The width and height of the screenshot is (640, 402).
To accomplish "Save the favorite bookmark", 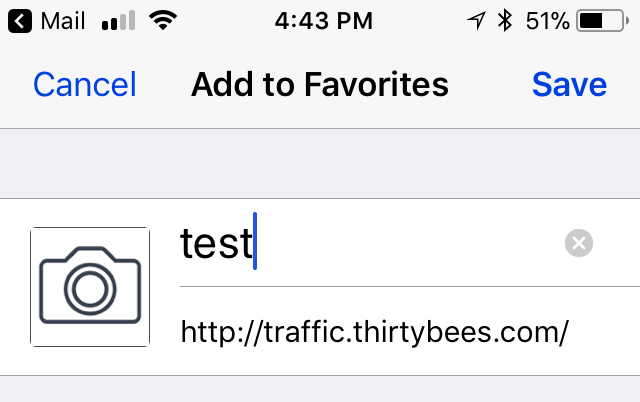I will pos(569,85).
